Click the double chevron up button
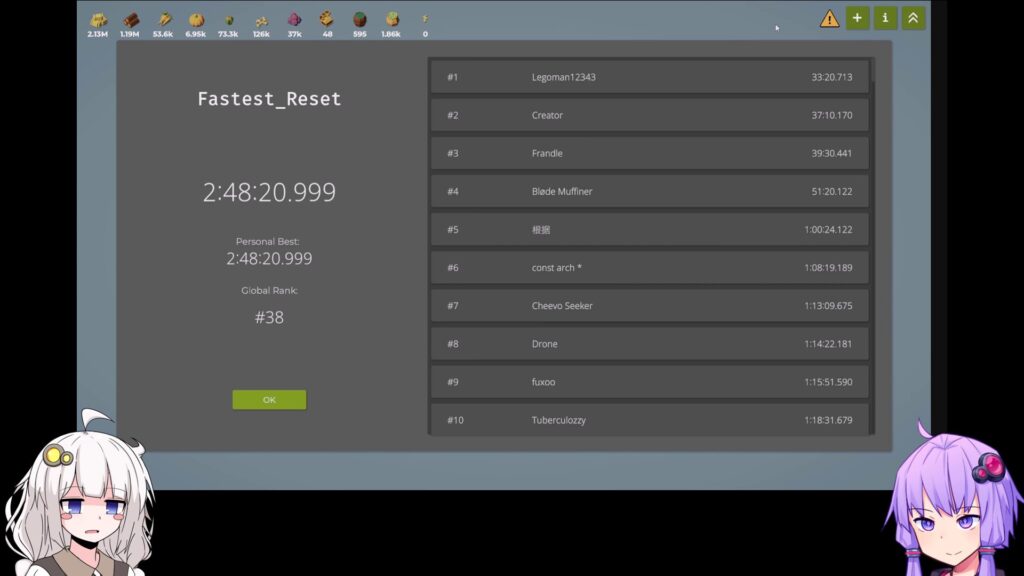Viewport: 1024px width, 576px height. click(913, 18)
